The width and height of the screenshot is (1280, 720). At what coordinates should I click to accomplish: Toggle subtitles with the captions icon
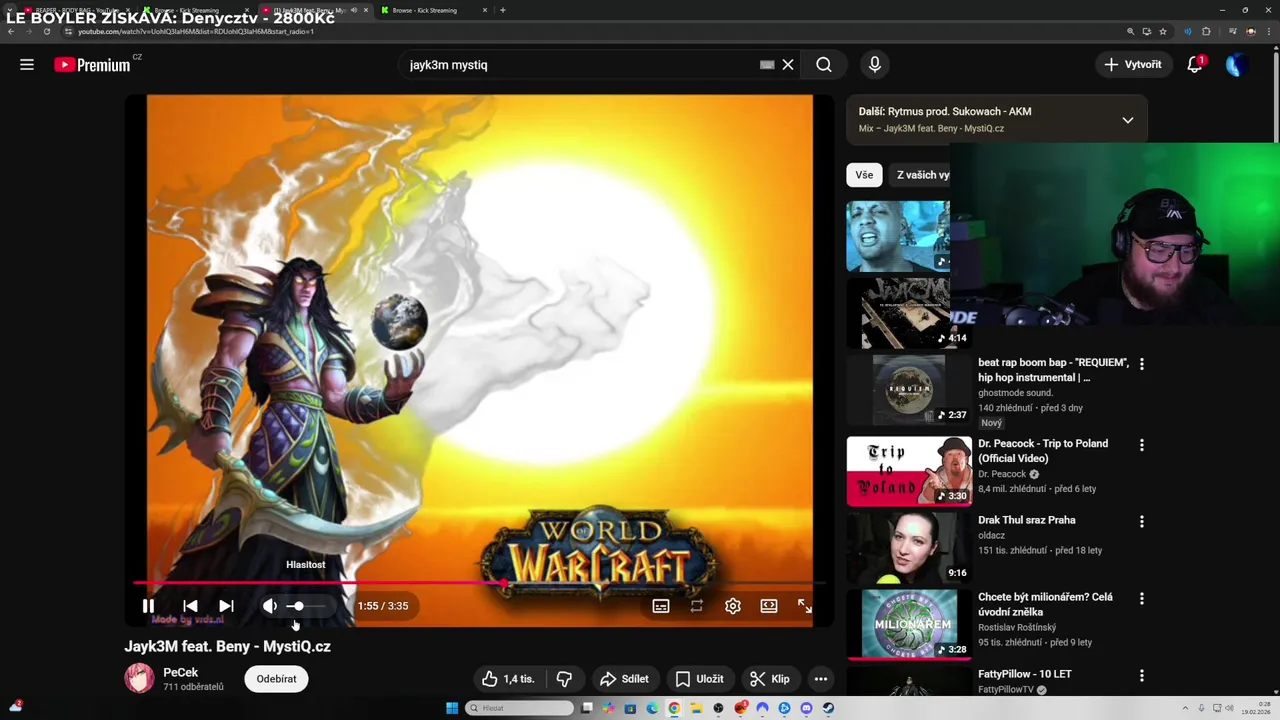point(661,606)
